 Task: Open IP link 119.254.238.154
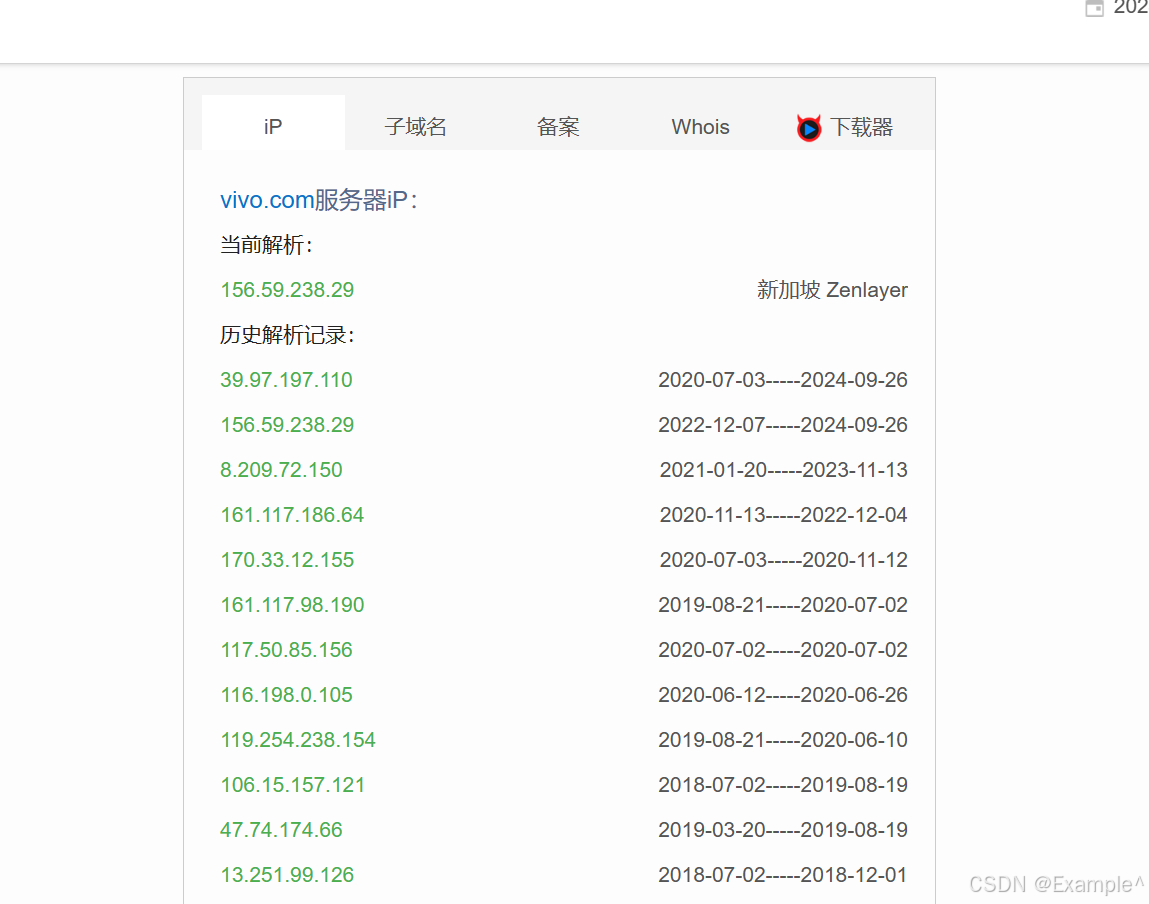point(298,740)
